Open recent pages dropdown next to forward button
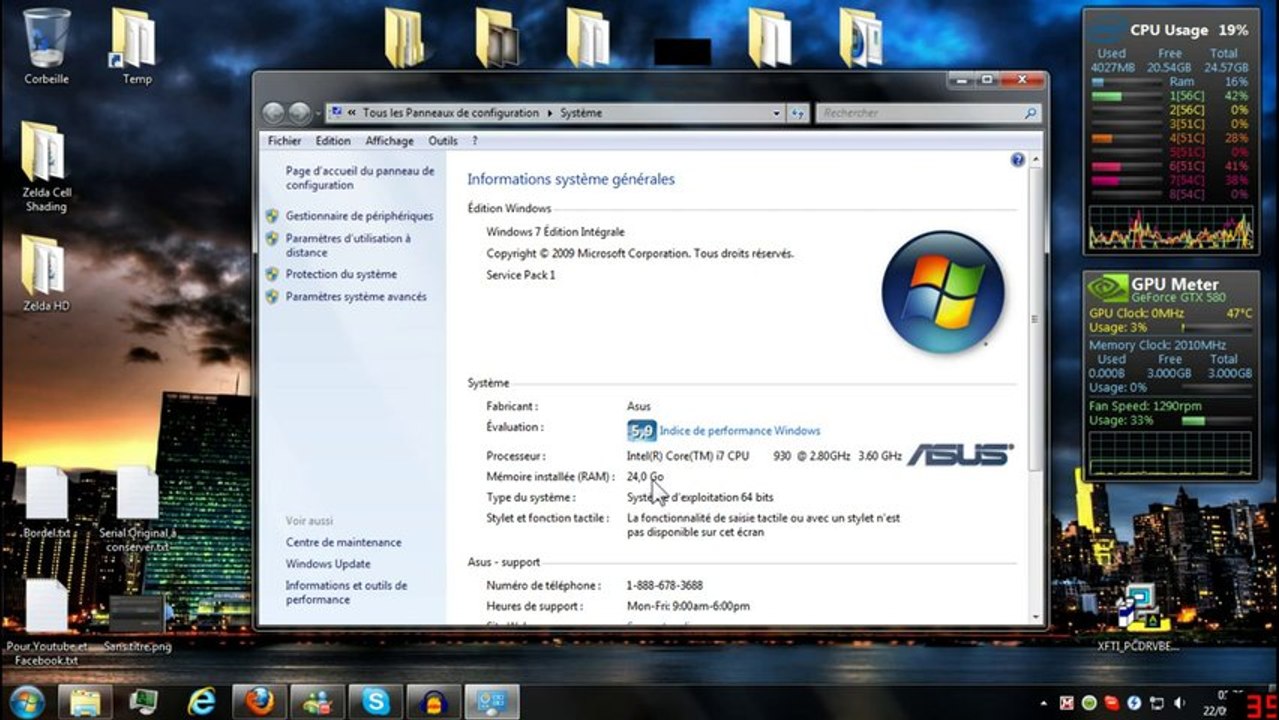 coord(318,114)
